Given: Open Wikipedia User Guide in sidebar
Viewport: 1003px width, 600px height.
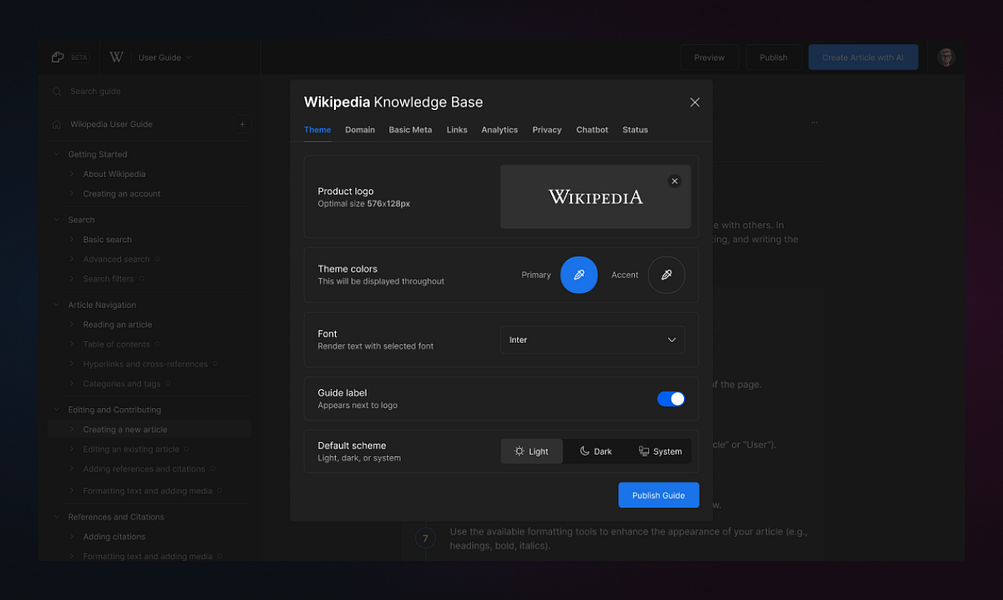Looking at the screenshot, I should (x=111, y=124).
